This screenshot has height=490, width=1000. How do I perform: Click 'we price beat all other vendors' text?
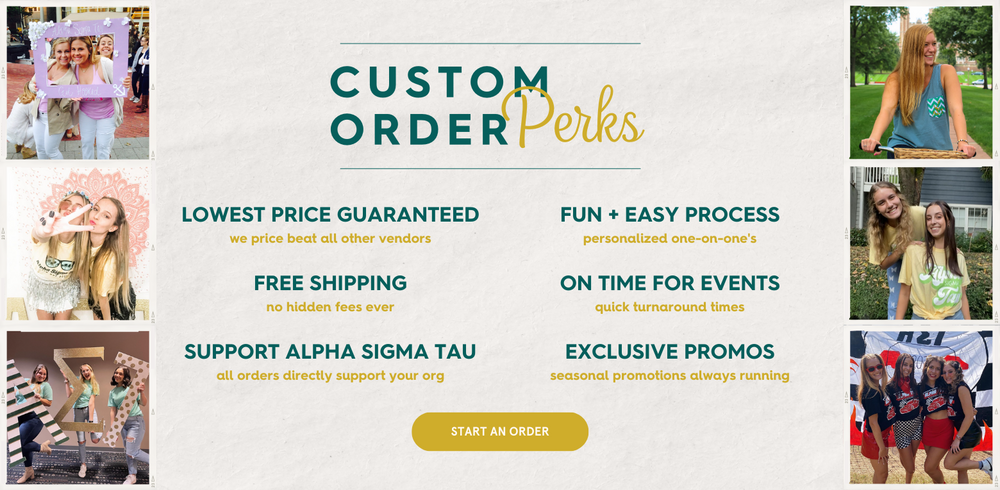pyautogui.click(x=330, y=239)
